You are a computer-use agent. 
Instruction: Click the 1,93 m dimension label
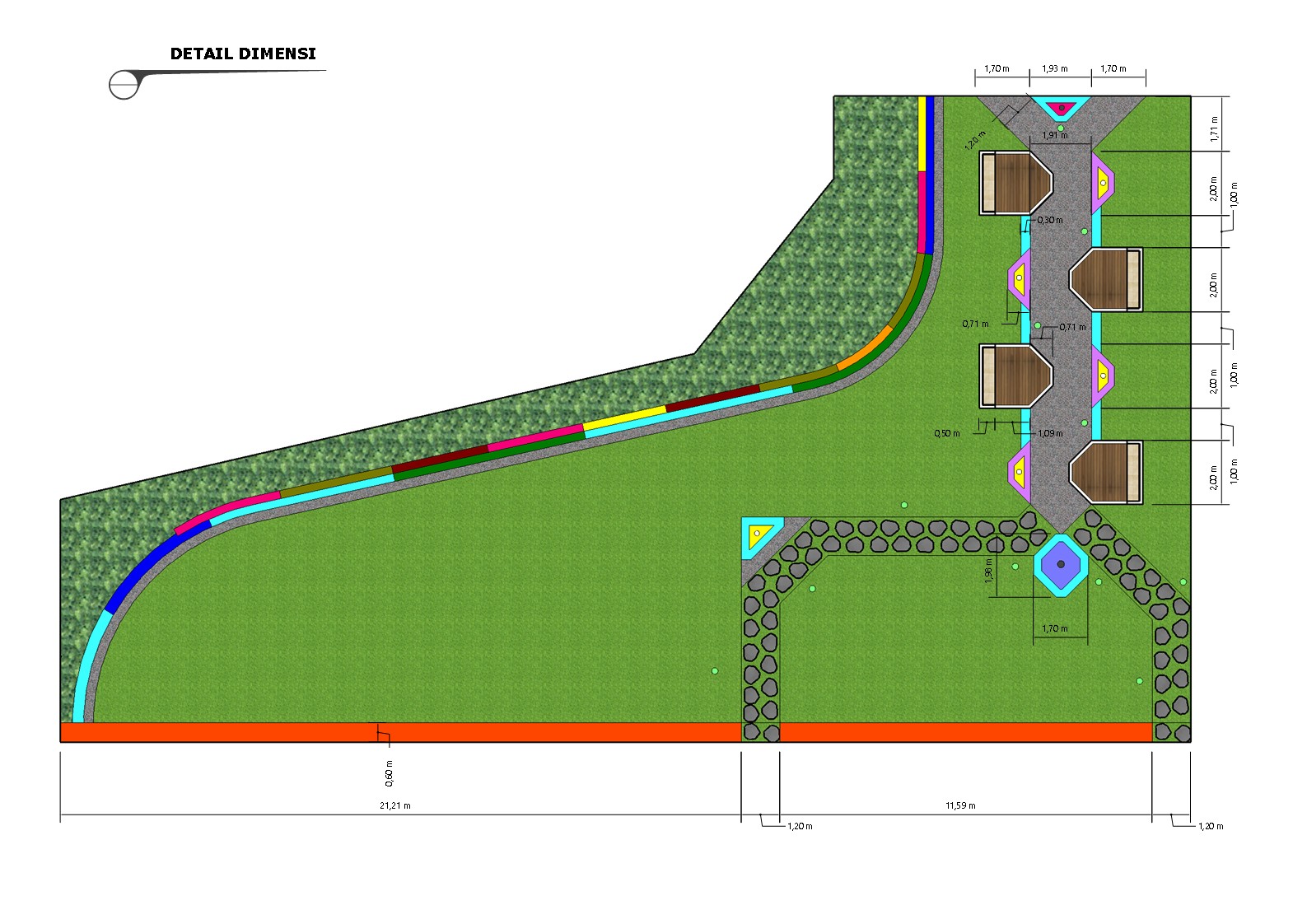coord(1055,69)
